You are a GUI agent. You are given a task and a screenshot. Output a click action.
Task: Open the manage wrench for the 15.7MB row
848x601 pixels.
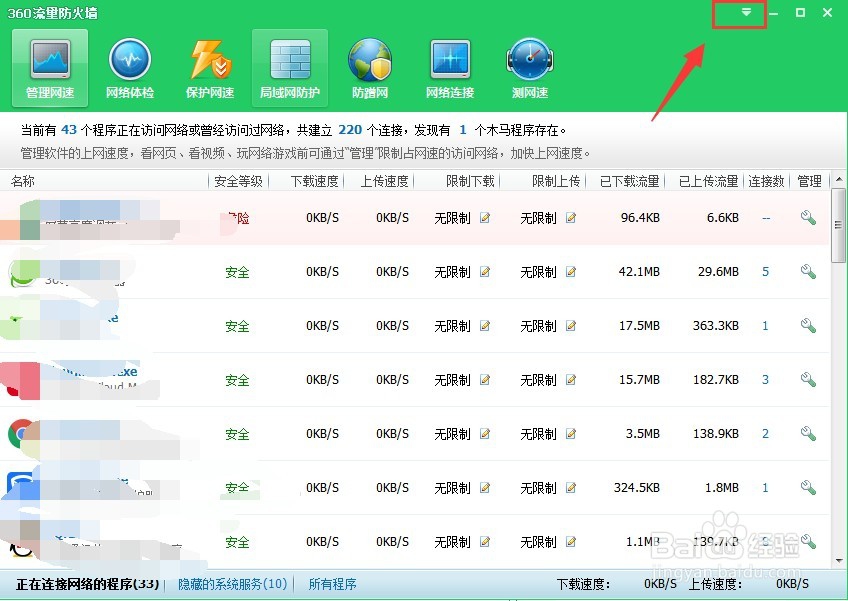[x=808, y=380]
